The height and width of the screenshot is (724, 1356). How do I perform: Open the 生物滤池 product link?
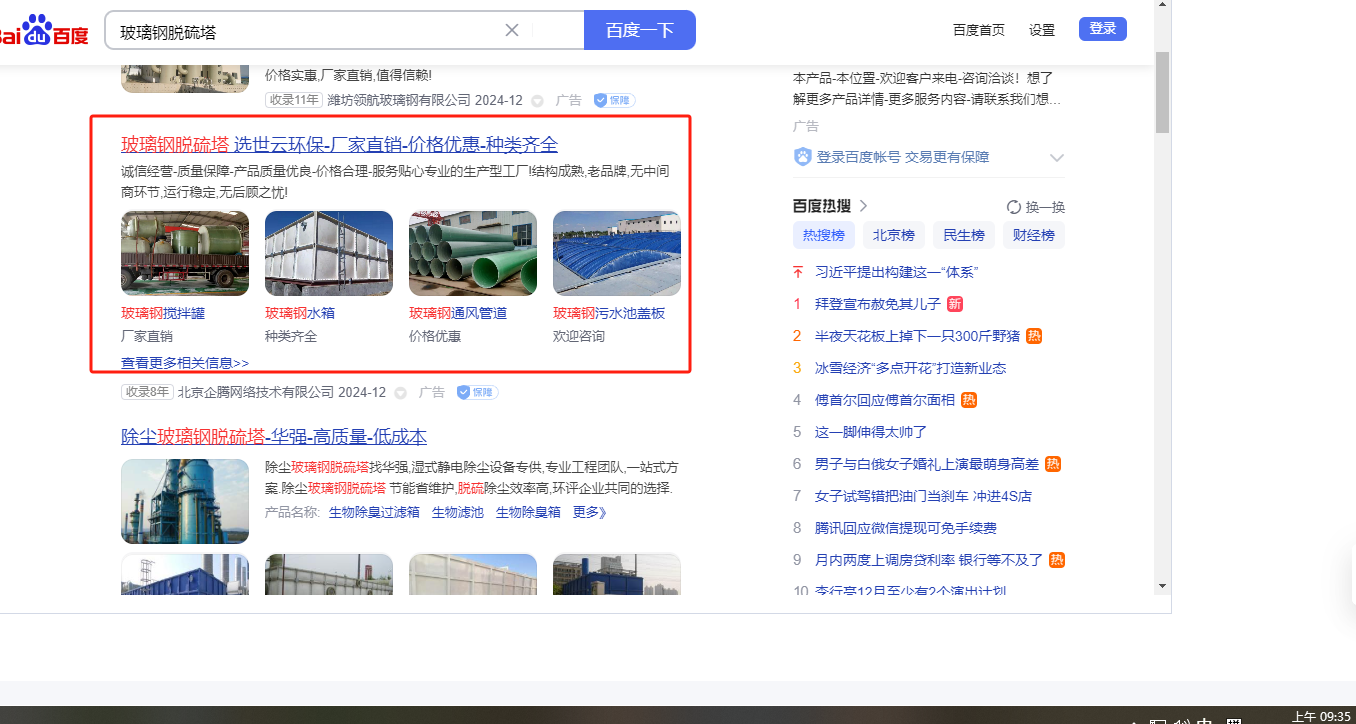click(x=458, y=513)
